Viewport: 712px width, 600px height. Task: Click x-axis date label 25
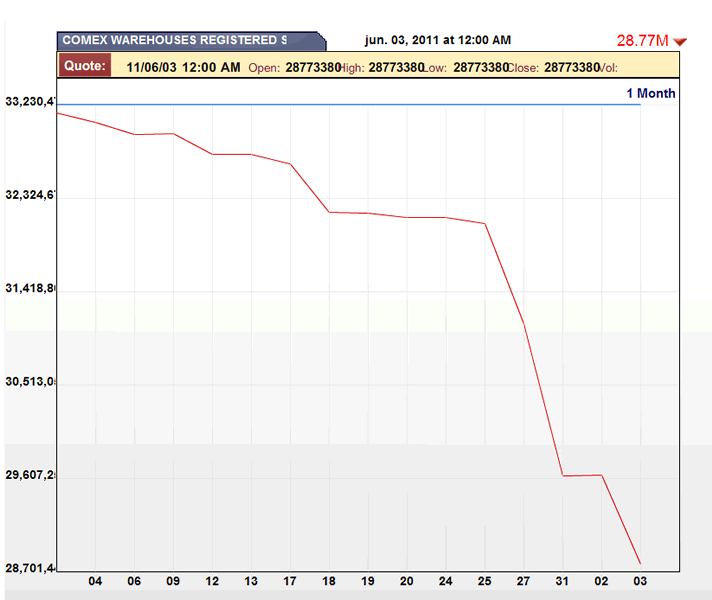click(485, 581)
